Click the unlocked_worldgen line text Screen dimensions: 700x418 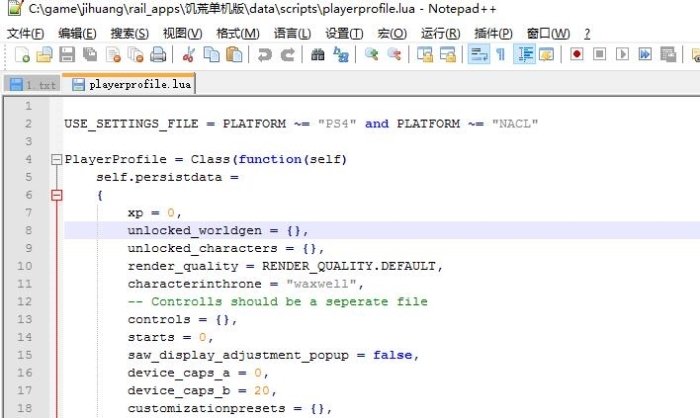[218, 230]
